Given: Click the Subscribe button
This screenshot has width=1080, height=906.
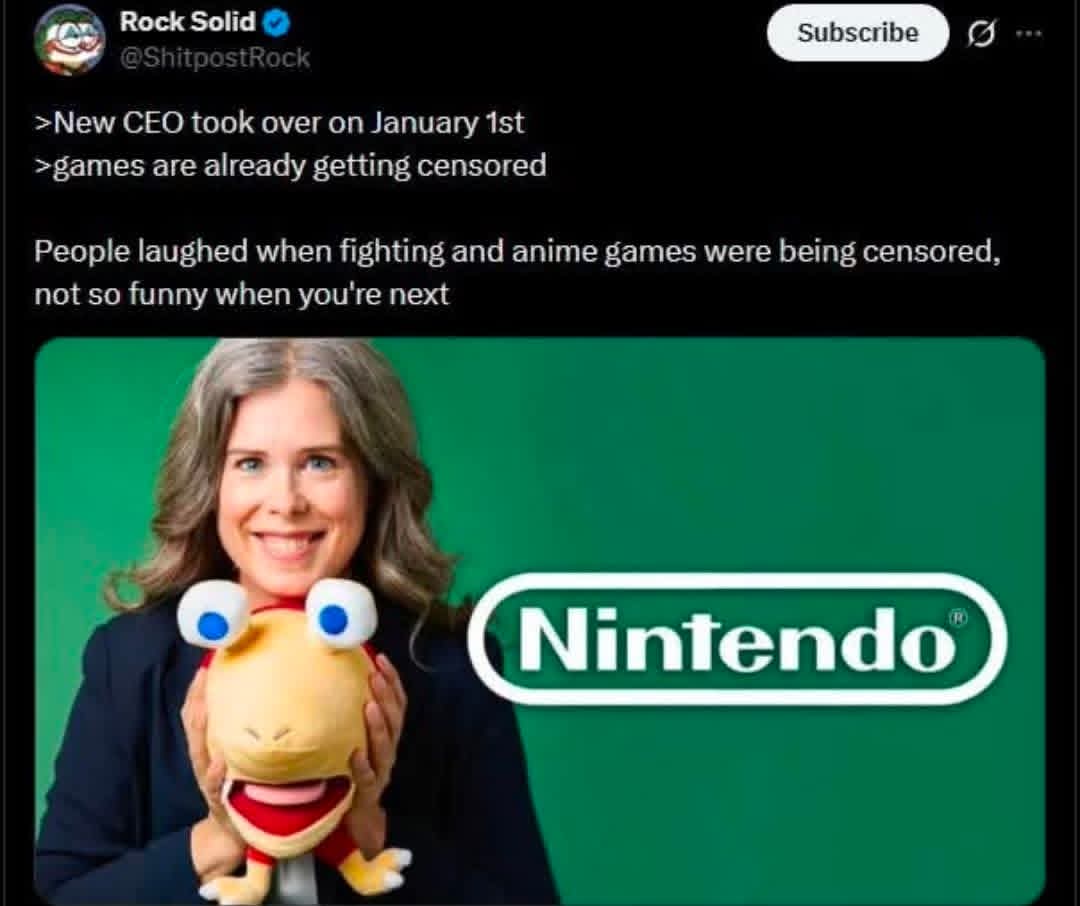Looking at the screenshot, I should pyautogui.click(x=858, y=32).
